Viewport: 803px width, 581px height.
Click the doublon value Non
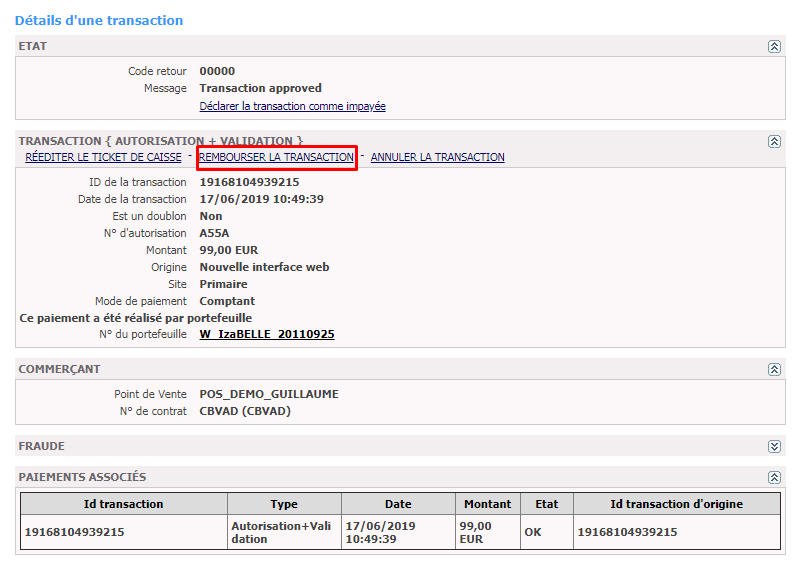point(210,216)
